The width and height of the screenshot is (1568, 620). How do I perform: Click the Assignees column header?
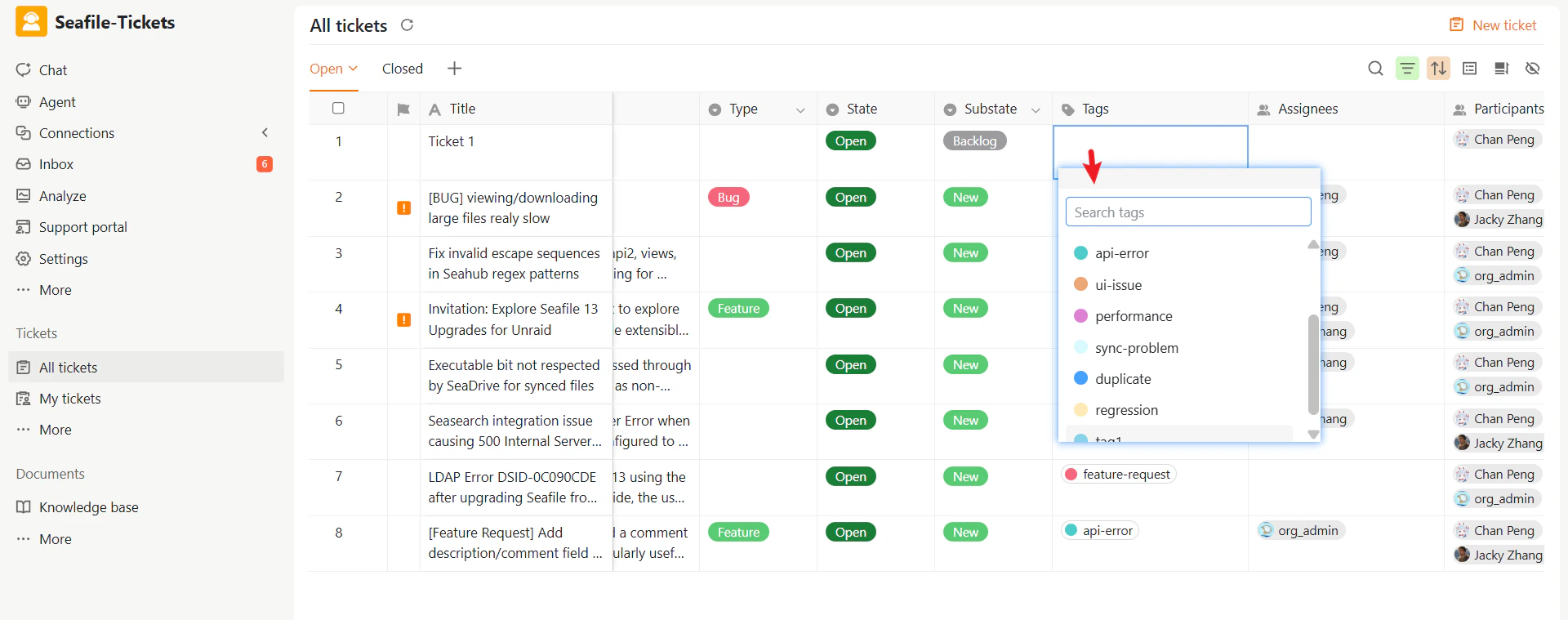pos(1346,109)
